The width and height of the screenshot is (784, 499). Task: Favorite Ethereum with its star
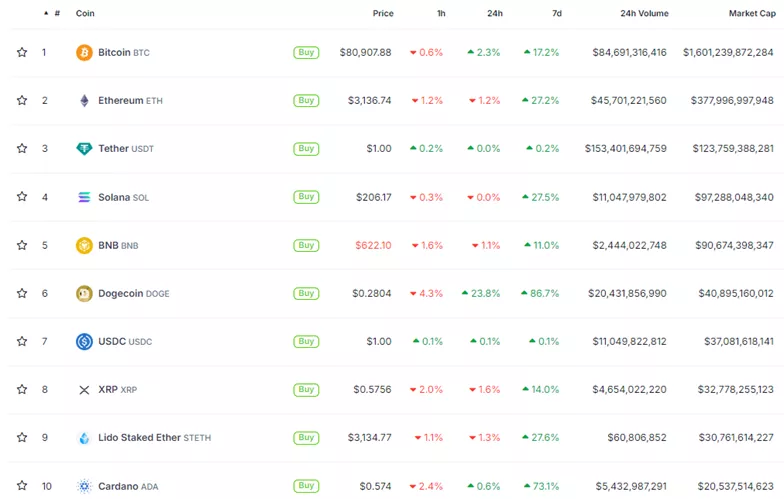[x=22, y=100]
